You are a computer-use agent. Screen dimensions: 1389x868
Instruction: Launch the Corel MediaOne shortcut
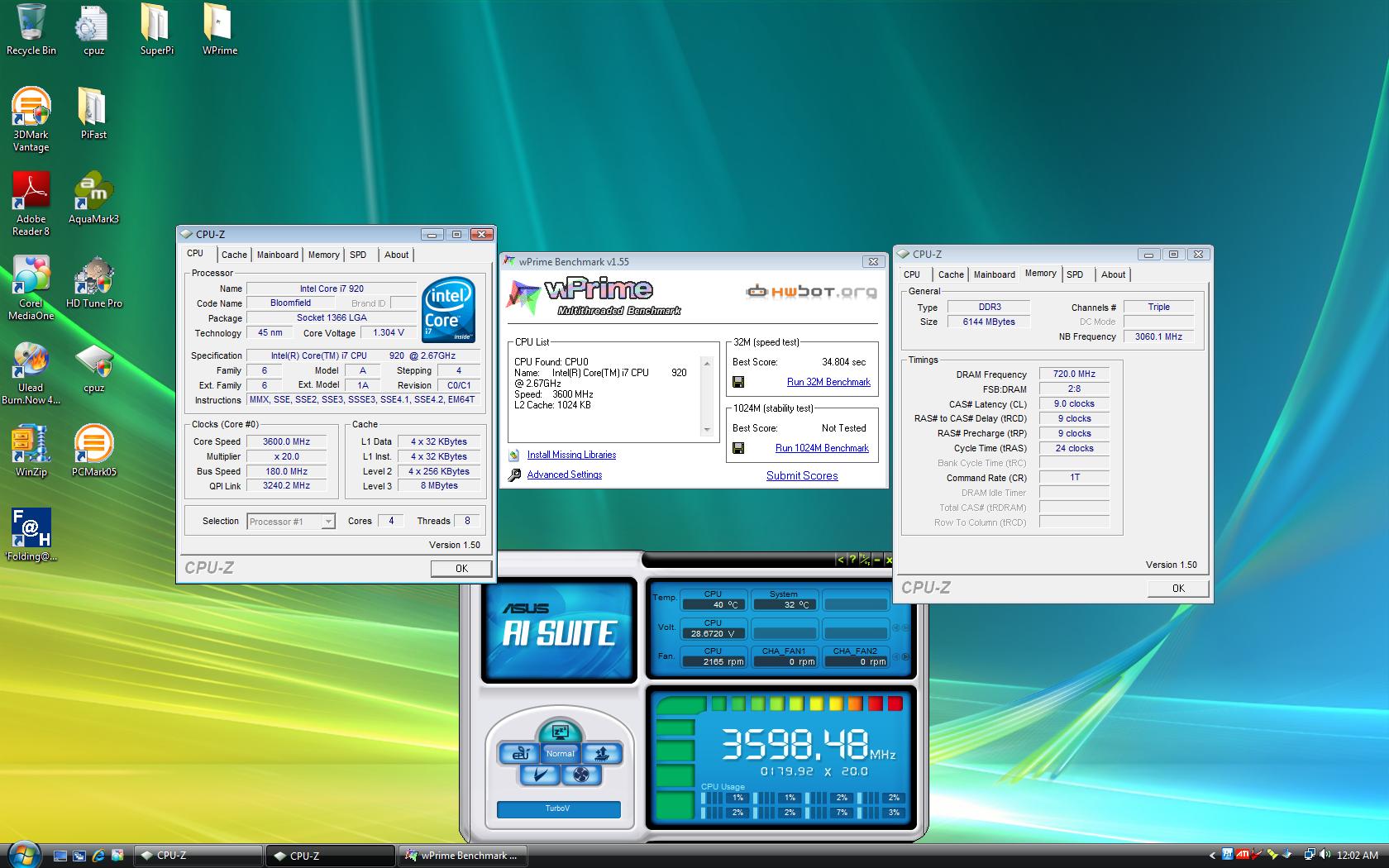tap(31, 289)
